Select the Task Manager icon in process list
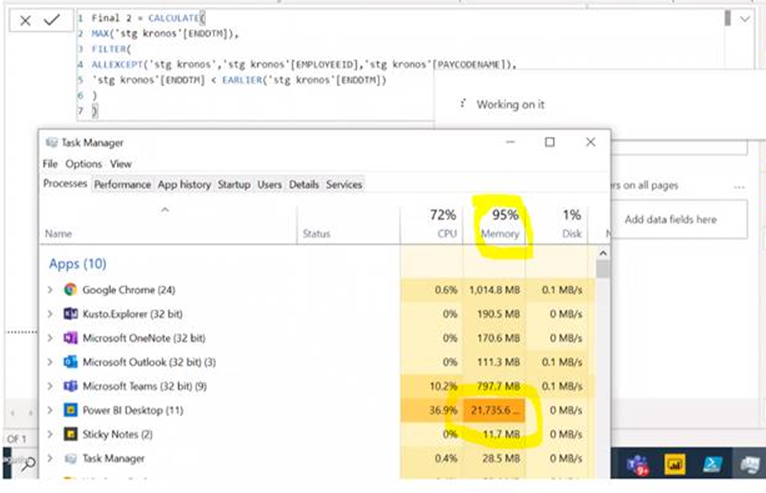This screenshot has width=766, height=493. tap(70, 458)
